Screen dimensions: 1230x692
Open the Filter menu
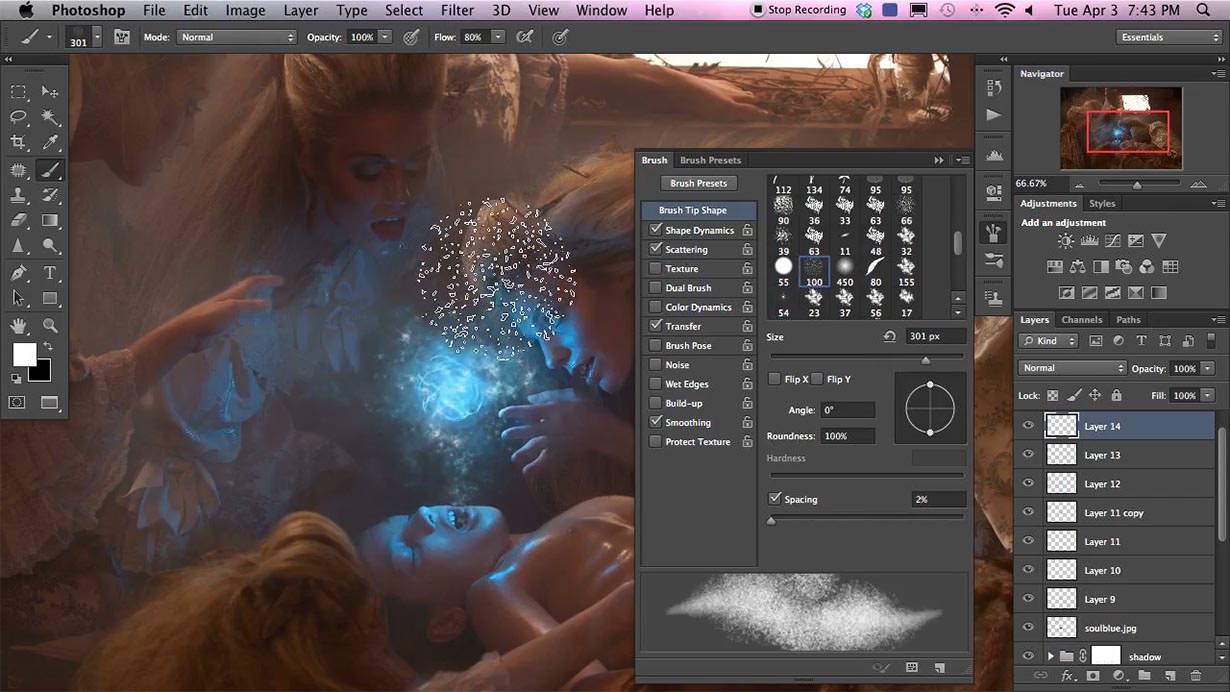pos(457,10)
